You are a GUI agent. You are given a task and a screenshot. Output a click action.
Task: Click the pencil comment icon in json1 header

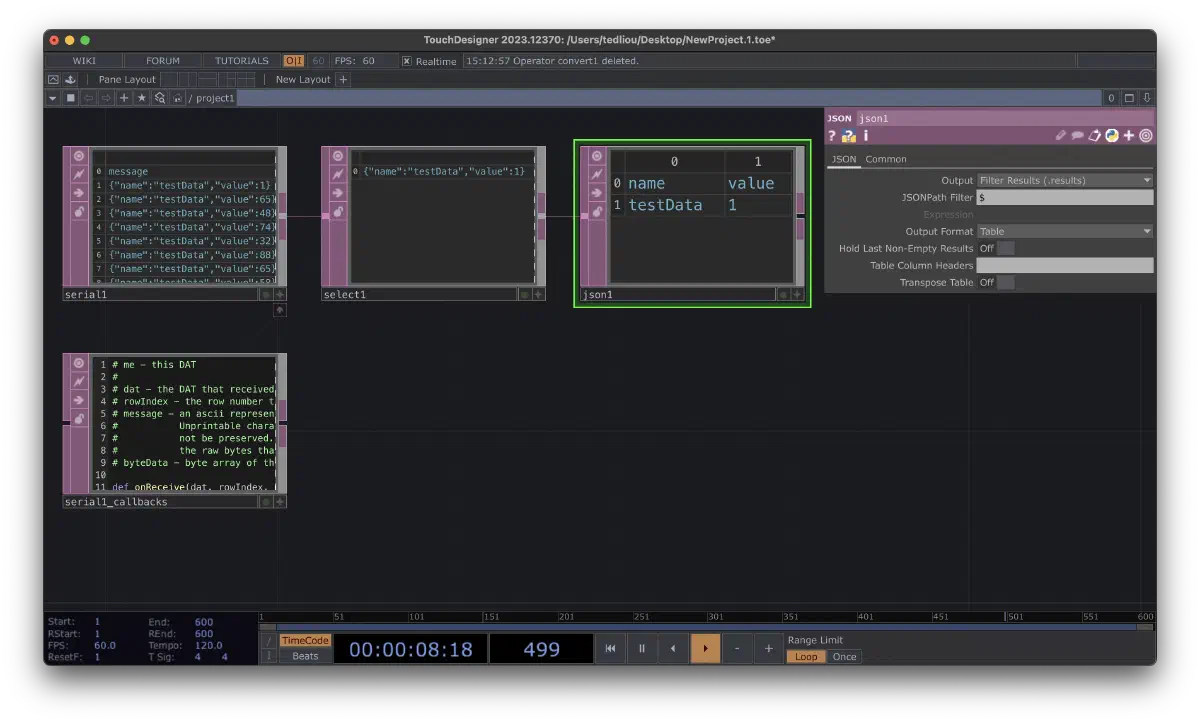coord(1061,136)
